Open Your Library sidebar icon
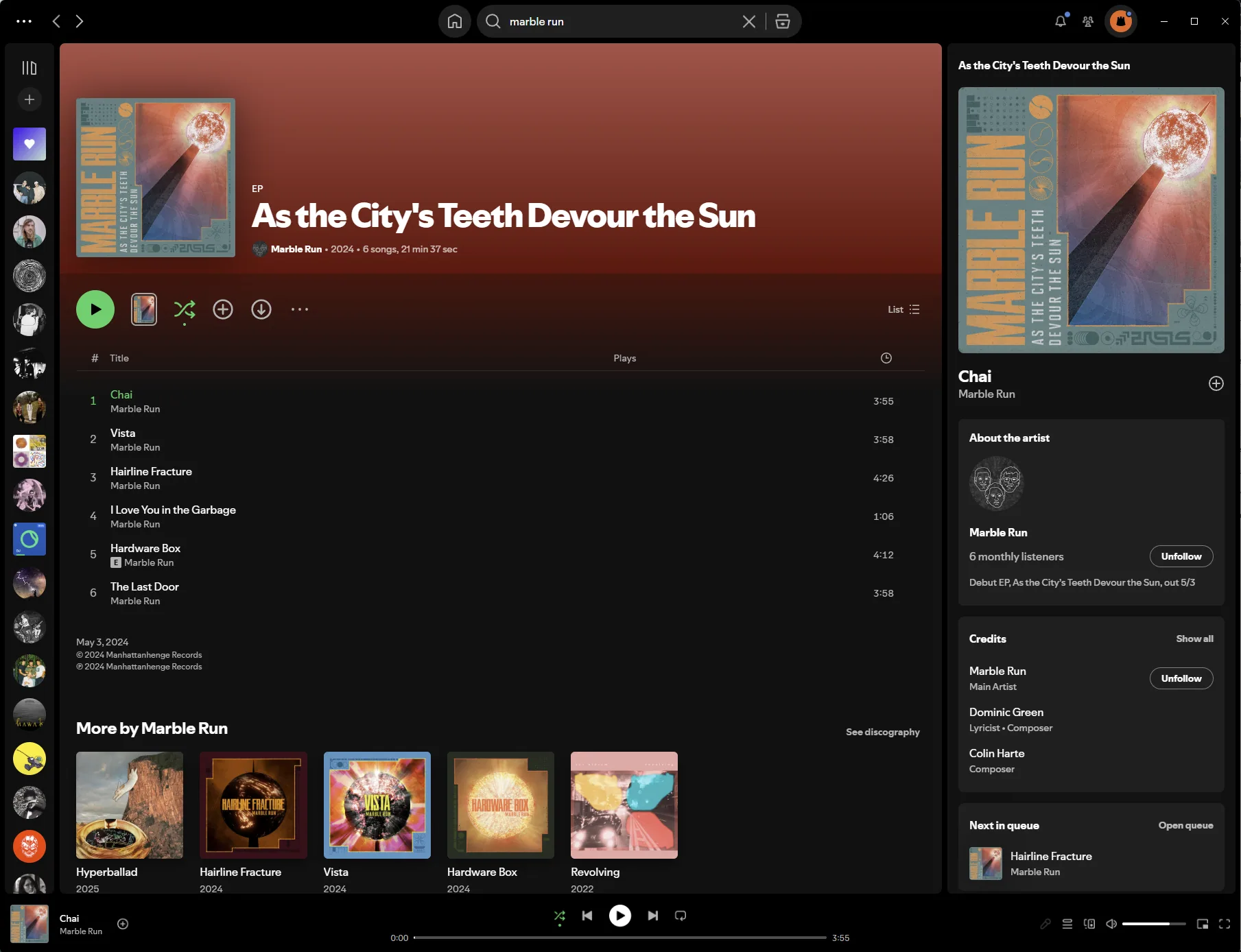1241x952 pixels. (x=29, y=68)
